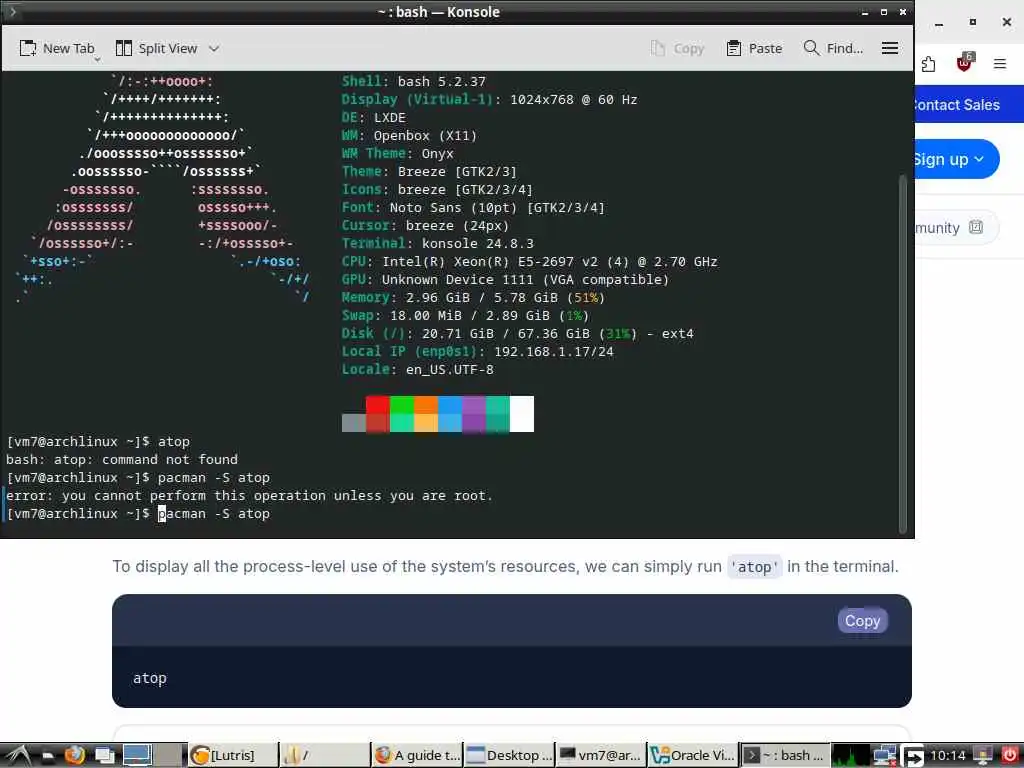
Task: Click the CPU usage monitor graph in tray
Action: point(851,756)
